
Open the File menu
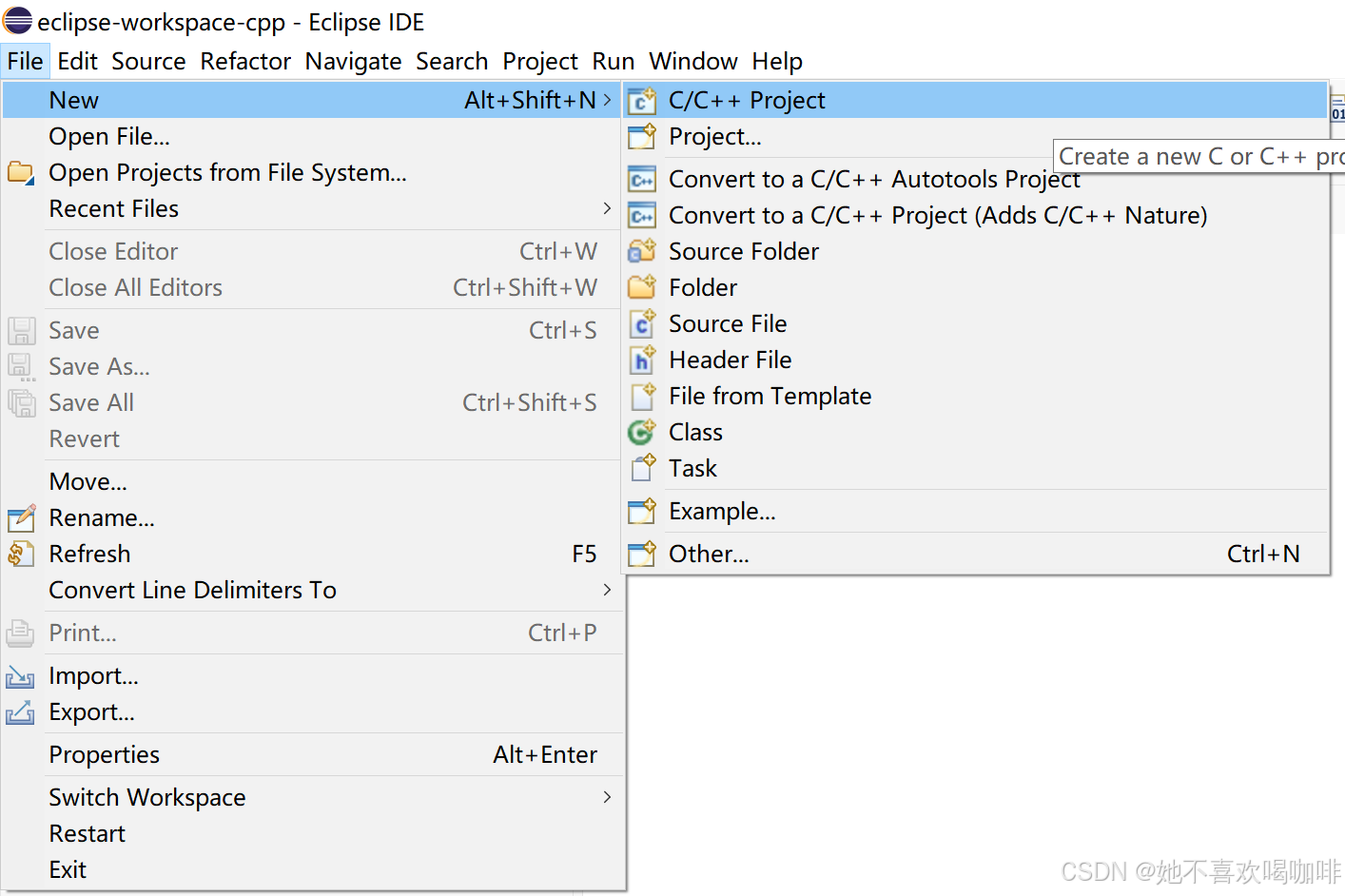click(x=25, y=61)
